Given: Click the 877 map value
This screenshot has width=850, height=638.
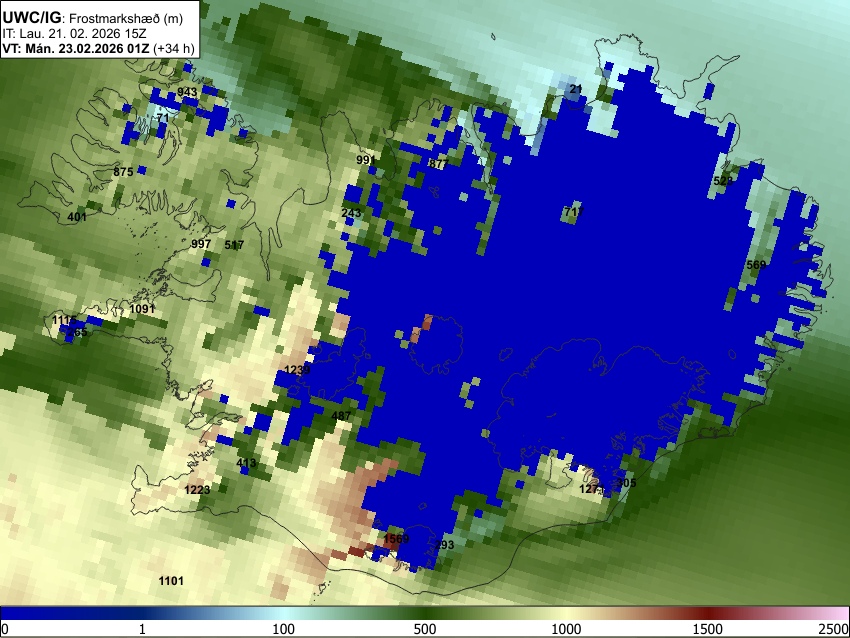Looking at the screenshot, I should (439, 164).
